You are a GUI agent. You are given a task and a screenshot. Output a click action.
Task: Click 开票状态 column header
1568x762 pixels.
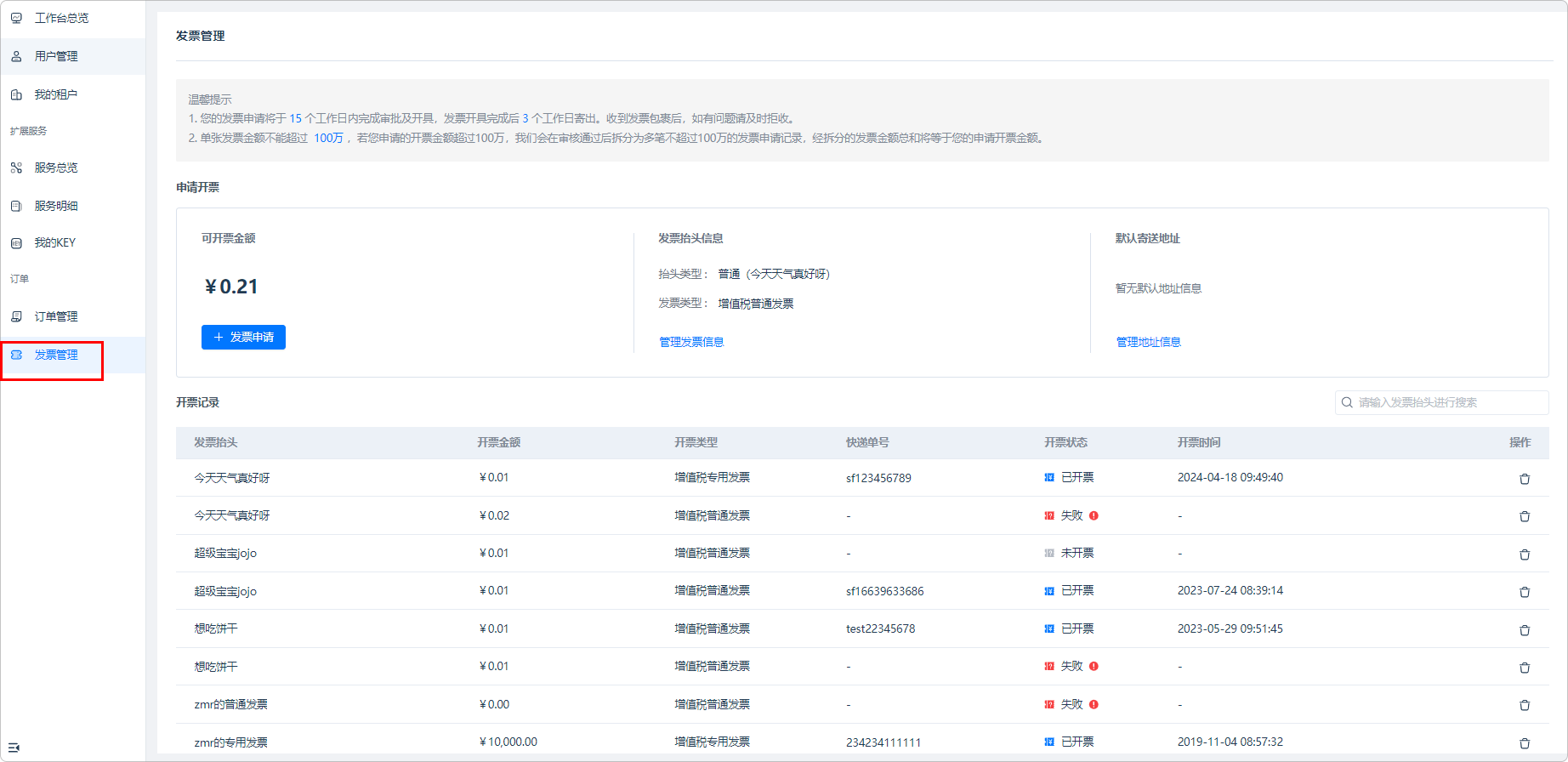[1066, 442]
